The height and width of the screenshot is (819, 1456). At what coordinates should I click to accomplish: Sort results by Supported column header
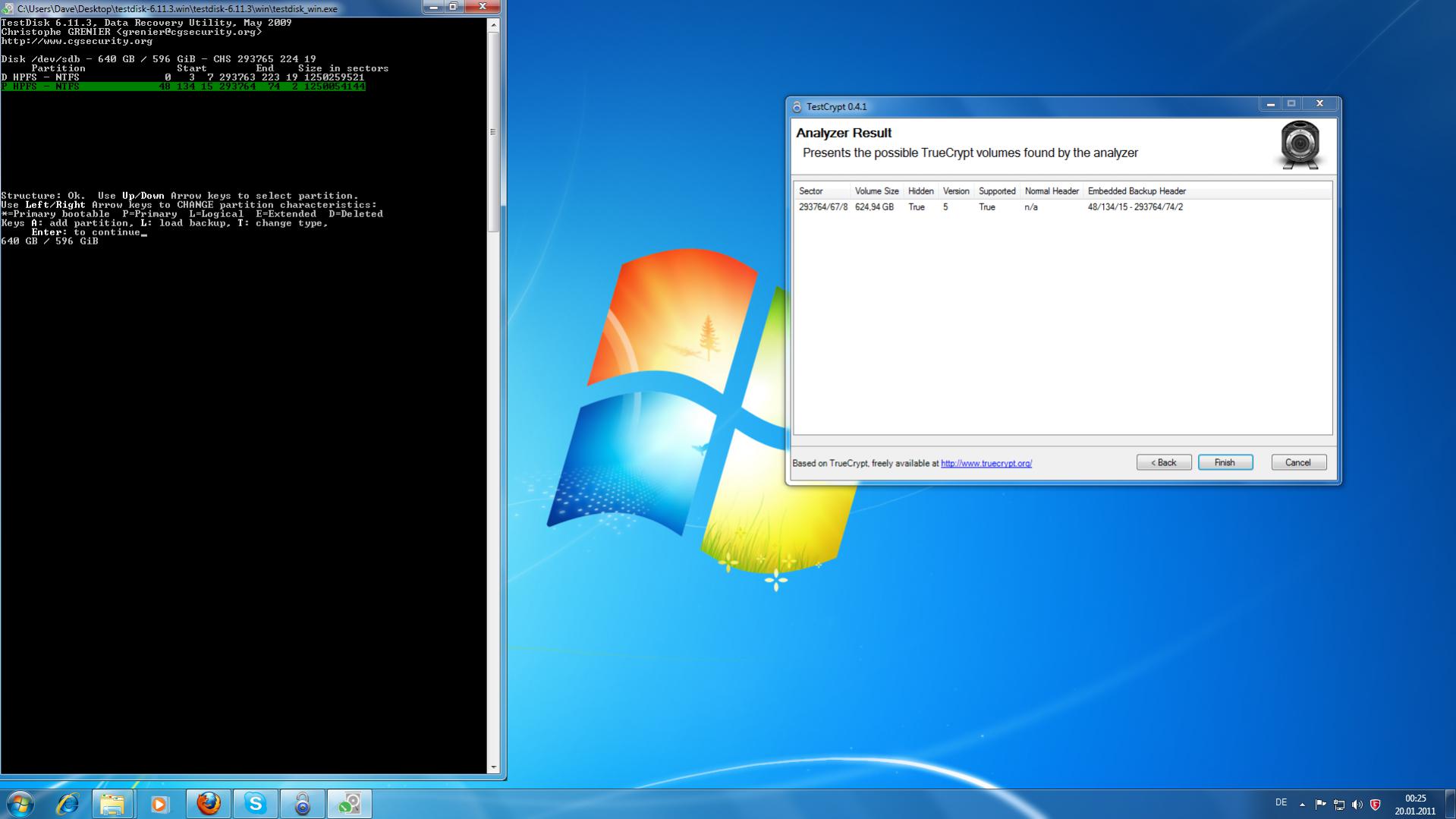pos(997,191)
